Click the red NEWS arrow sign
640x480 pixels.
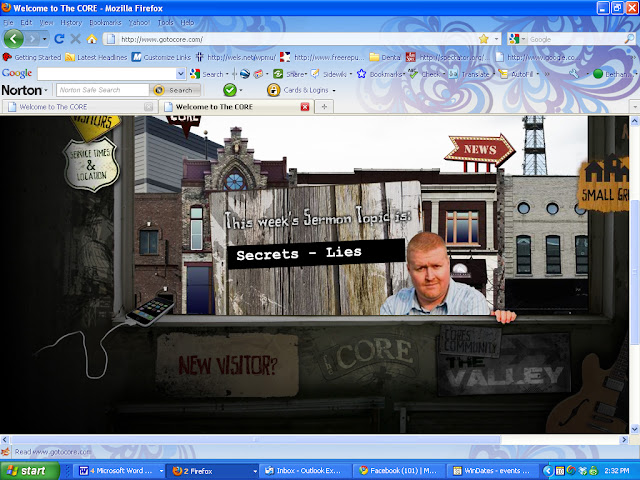(x=480, y=150)
